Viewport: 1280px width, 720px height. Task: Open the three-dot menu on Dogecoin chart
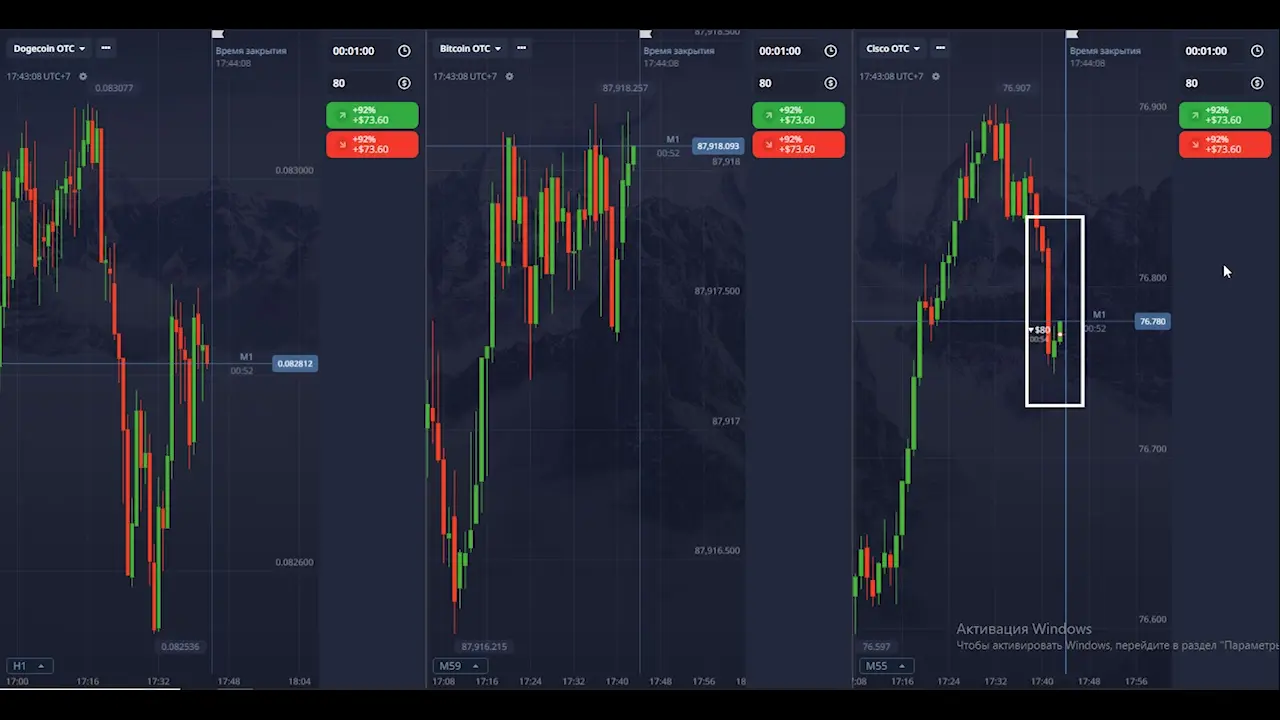pos(106,48)
